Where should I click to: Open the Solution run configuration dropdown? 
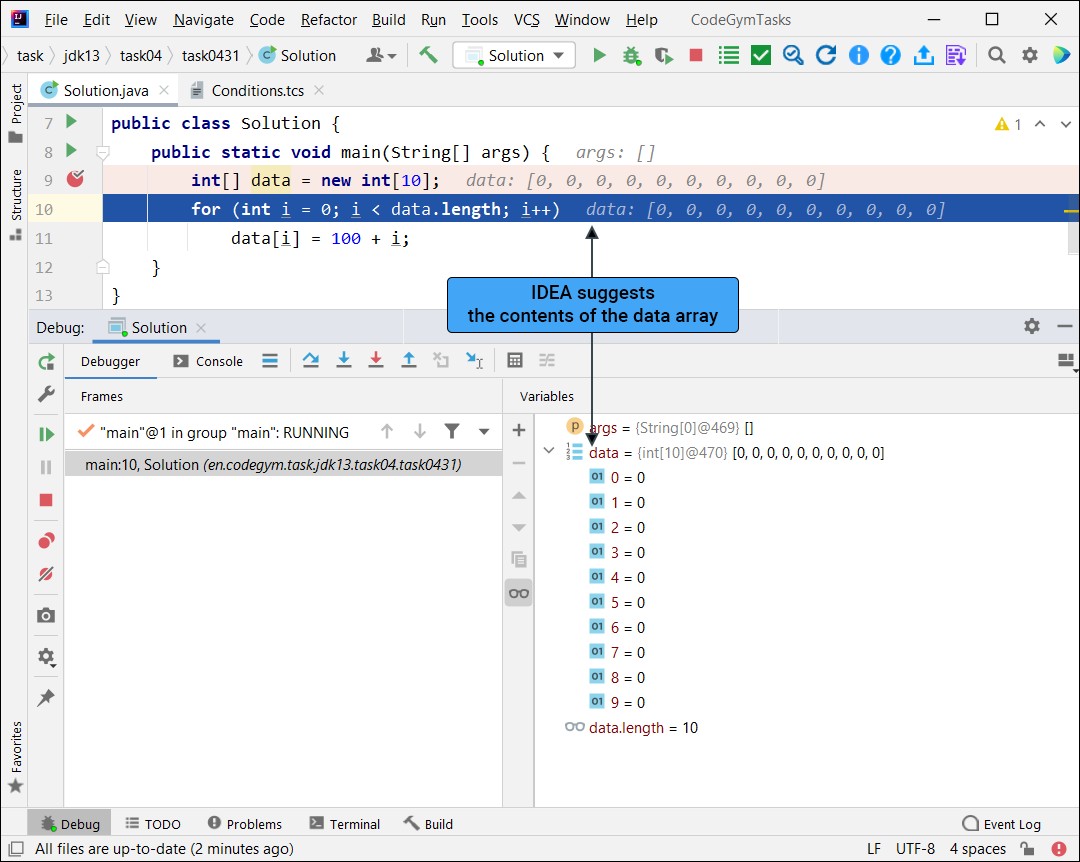pyautogui.click(x=514, y=55)
